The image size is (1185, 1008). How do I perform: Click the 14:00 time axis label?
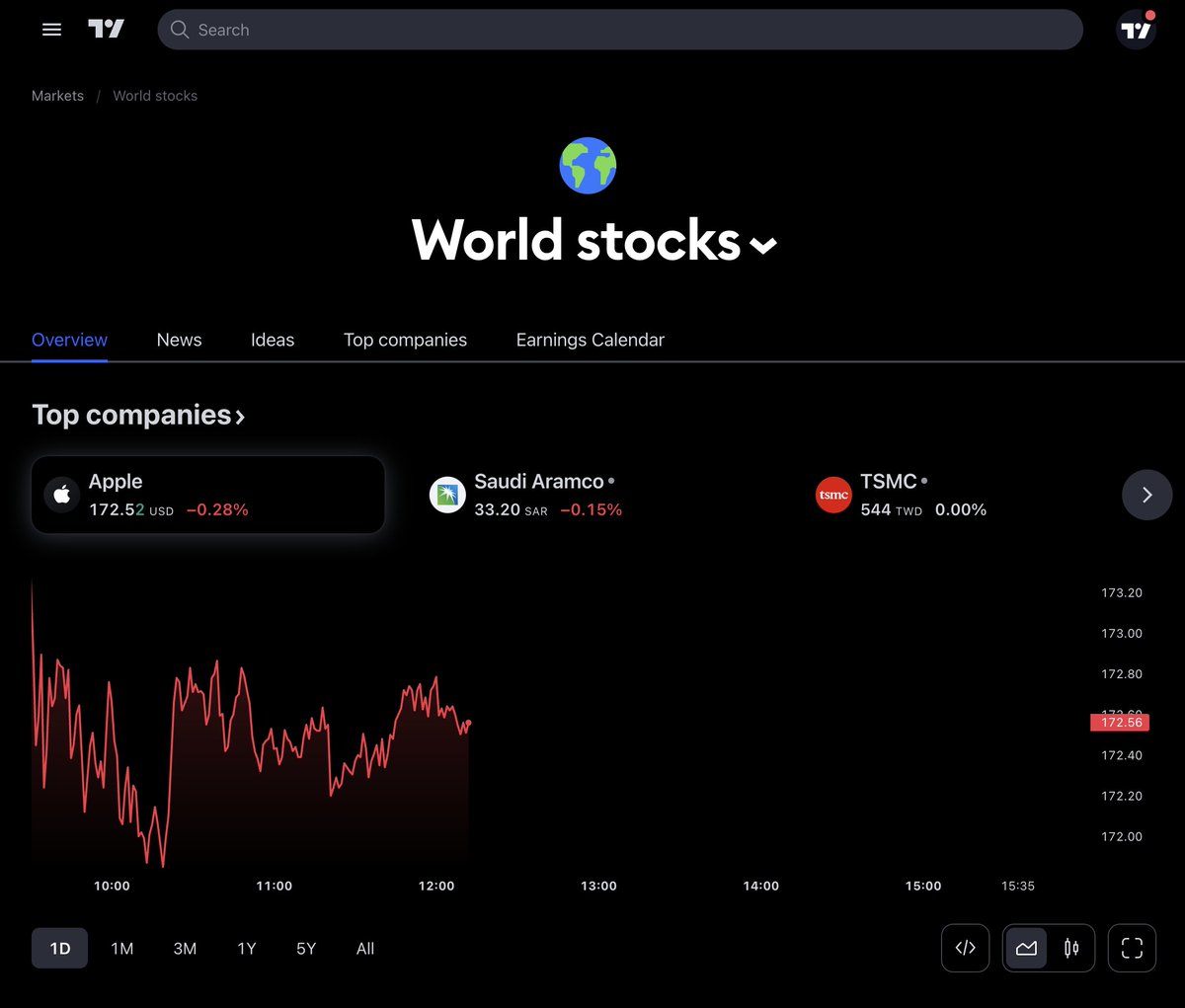(x=760, y=886)
